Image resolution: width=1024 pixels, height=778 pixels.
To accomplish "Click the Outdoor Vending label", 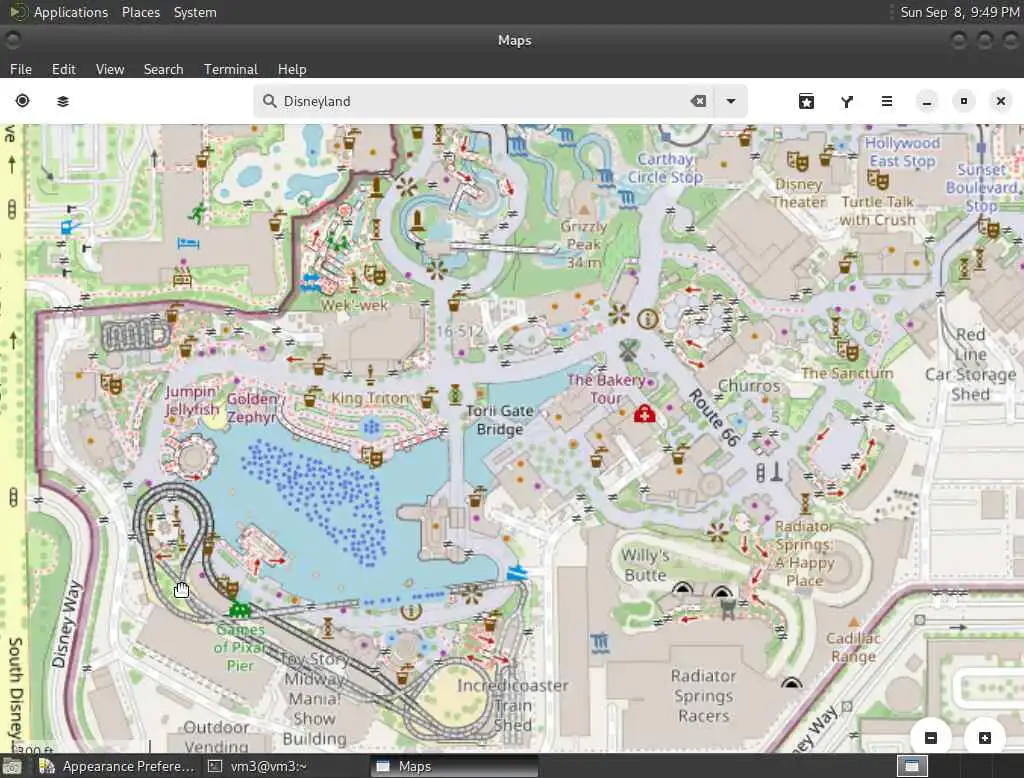I will point(216,736).
